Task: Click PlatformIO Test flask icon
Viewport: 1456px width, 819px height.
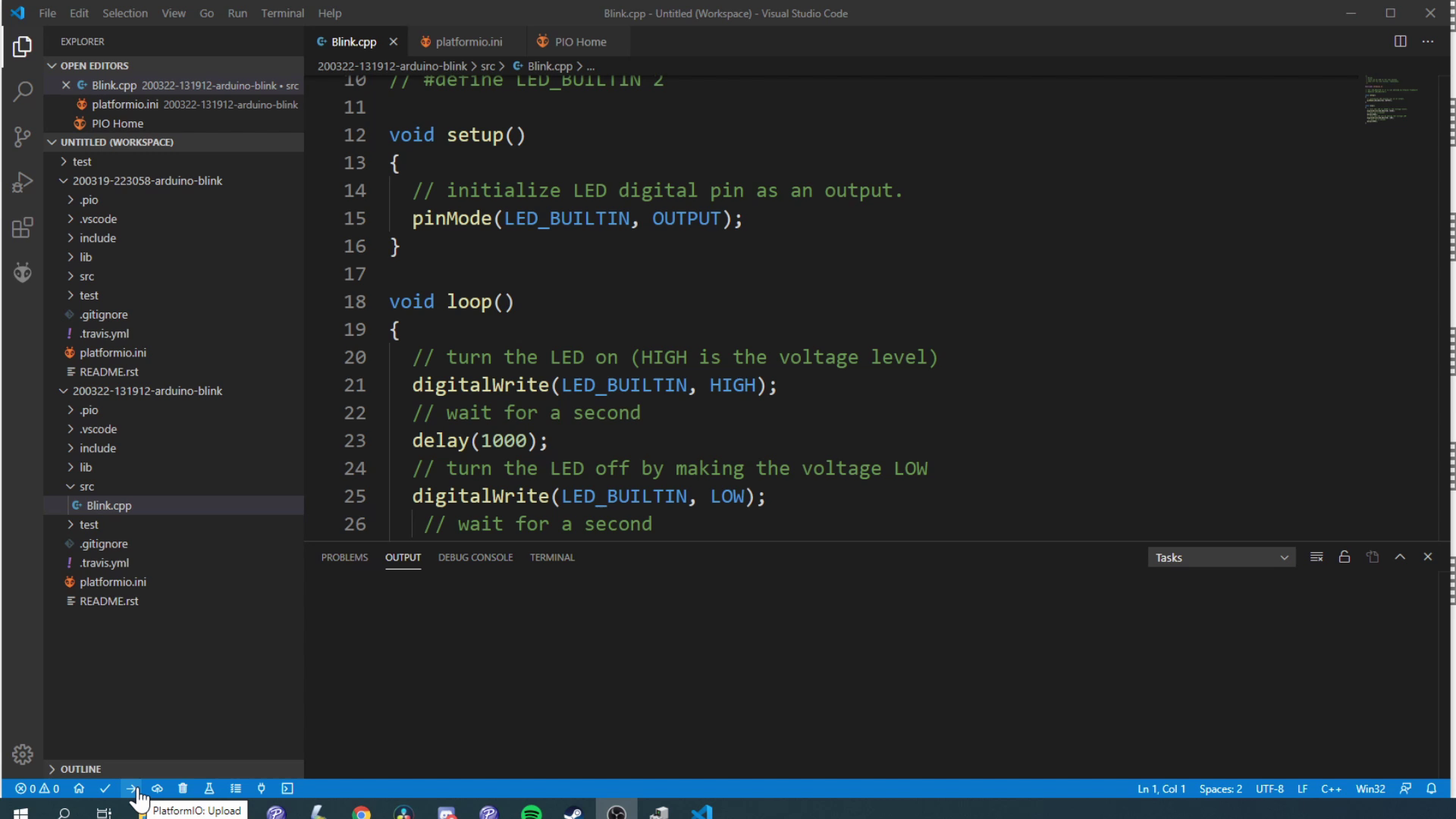Action: 209,789
